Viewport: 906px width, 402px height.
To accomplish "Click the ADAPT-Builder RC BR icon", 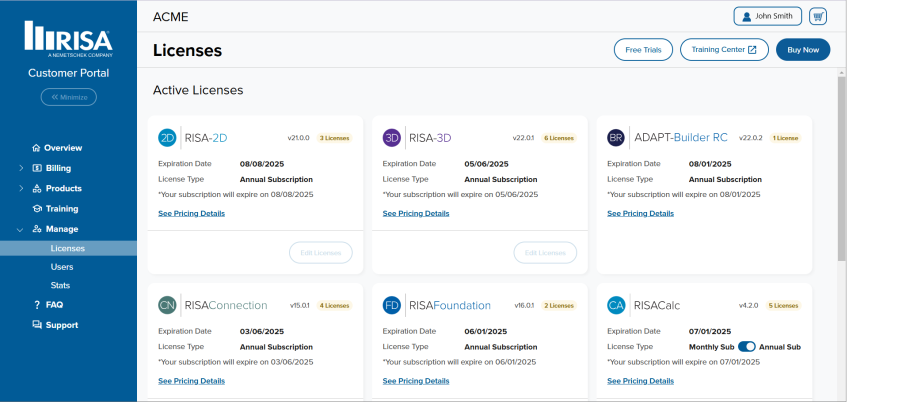I will coord(616,138).
